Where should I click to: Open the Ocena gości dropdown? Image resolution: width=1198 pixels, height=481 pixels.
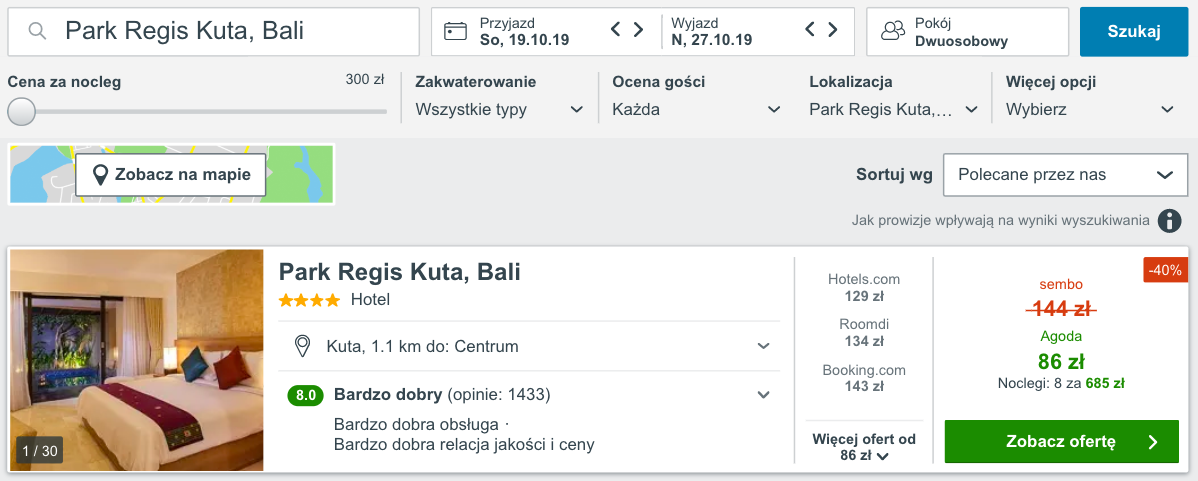tap(697, 109)
